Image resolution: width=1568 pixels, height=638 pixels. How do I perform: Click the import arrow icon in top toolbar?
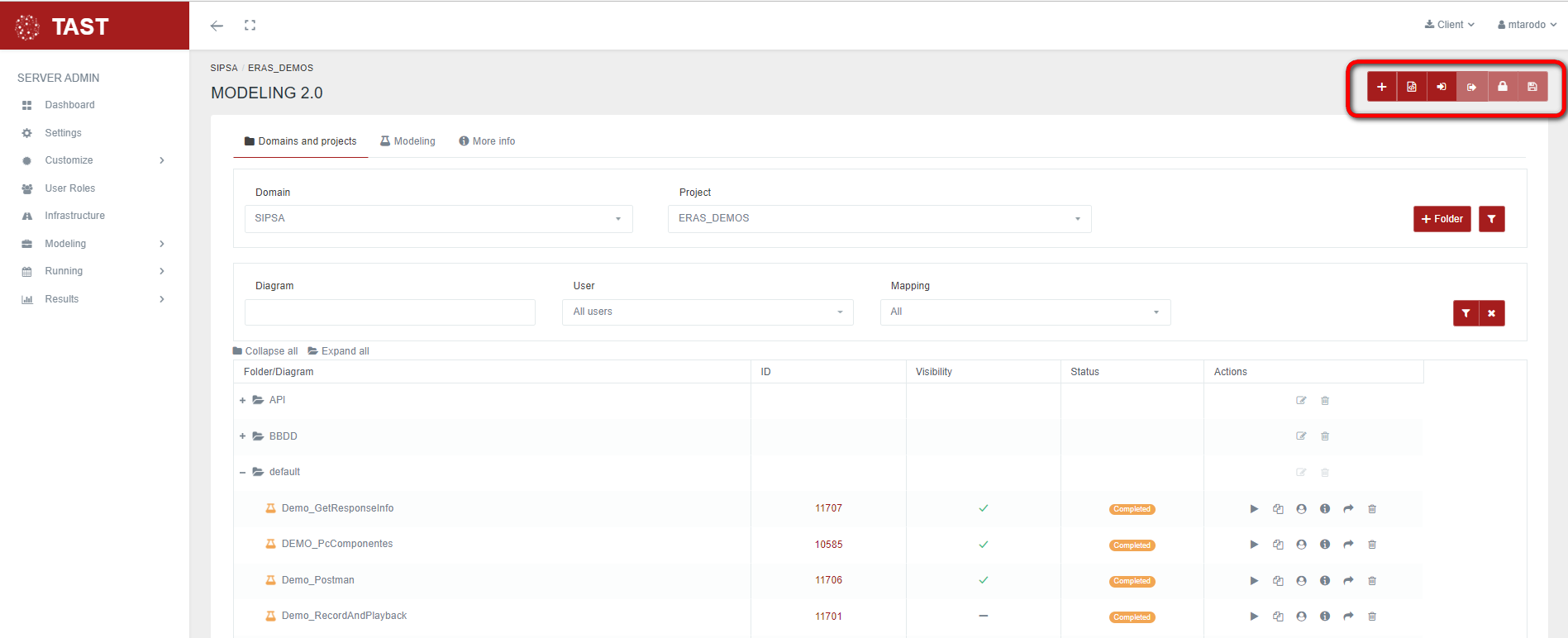tap(1442, 87)
